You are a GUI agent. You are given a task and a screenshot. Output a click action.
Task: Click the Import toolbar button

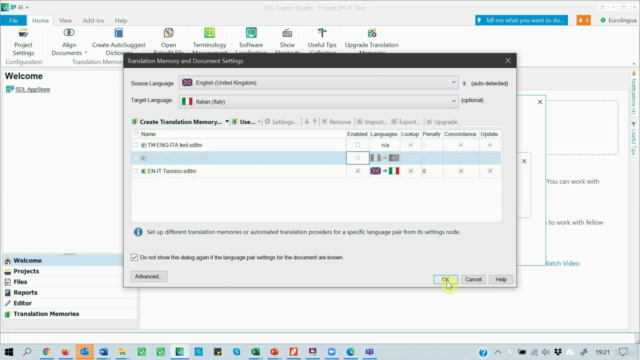point(371,122)
